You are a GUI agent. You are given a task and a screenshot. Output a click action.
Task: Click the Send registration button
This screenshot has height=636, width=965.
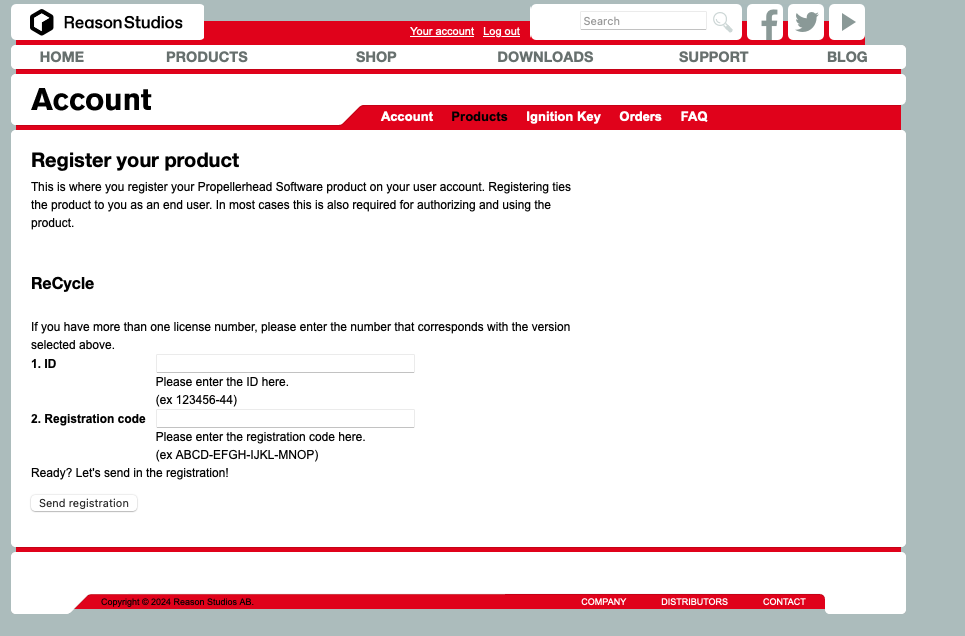click(x=83, y=503)
